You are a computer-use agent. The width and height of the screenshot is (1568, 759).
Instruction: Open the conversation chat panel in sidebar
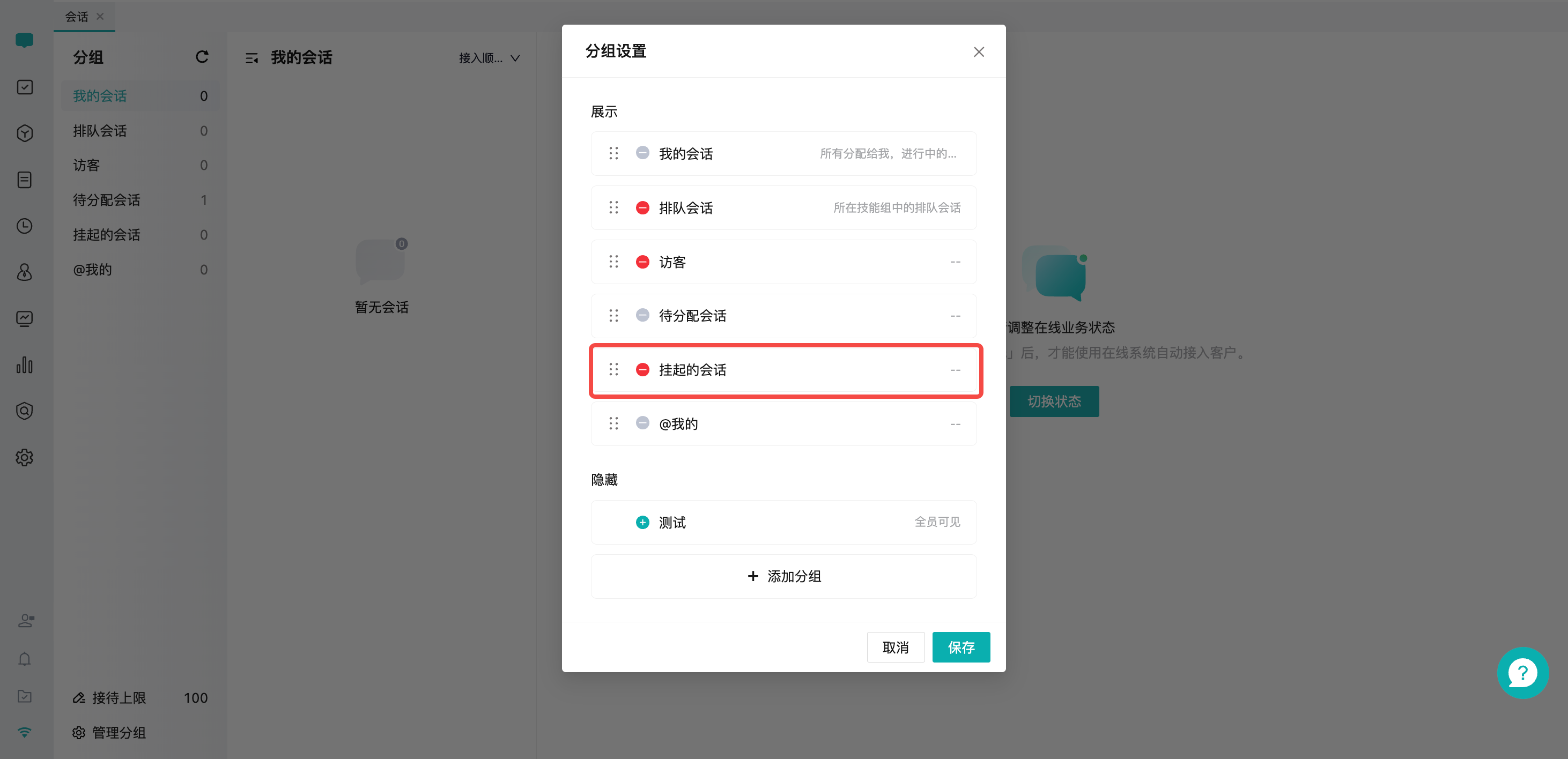(24, 40)
